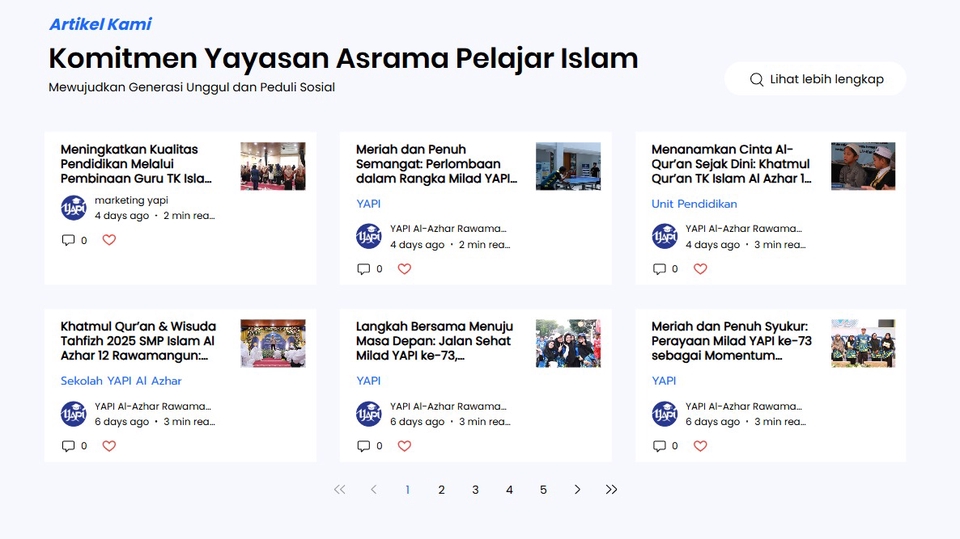Viewport: 960px width, 539px height.
Task: Click the Khatmul Qur'an Wisuda Tahfizh thumbnail
Action: pyautogui.click(x=272, y=343)
